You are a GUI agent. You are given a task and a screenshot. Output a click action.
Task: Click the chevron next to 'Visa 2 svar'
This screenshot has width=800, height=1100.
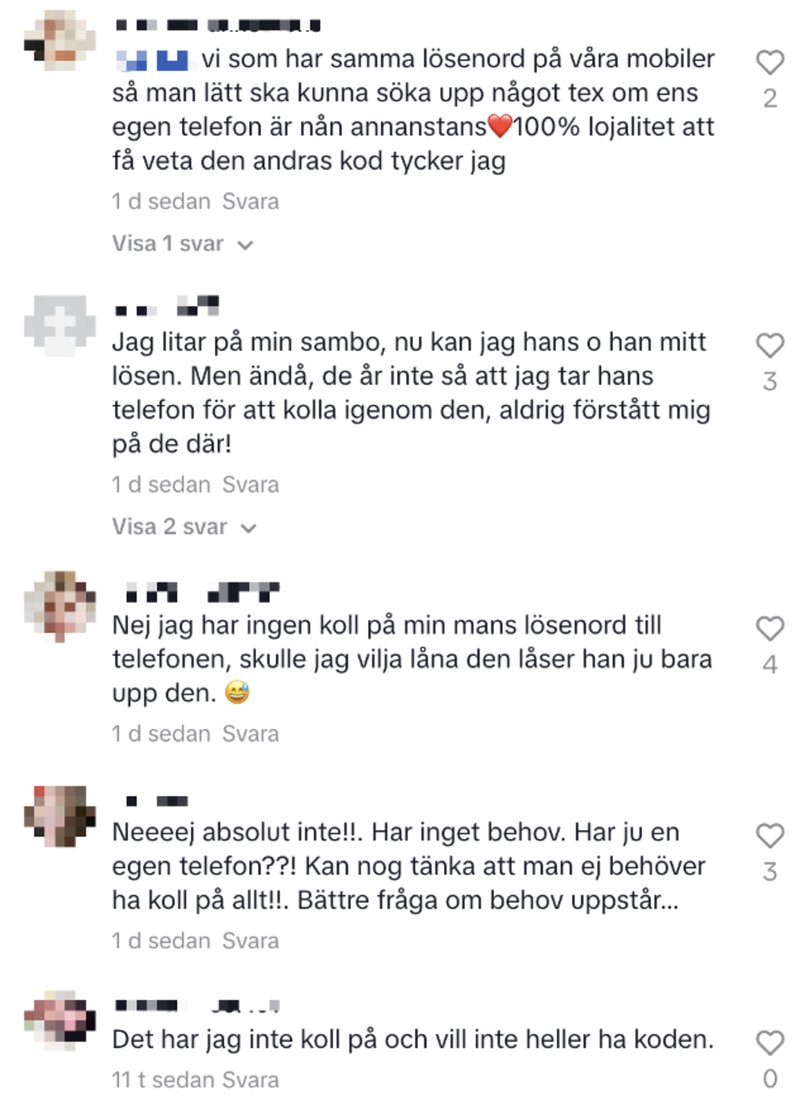point(248,528)
